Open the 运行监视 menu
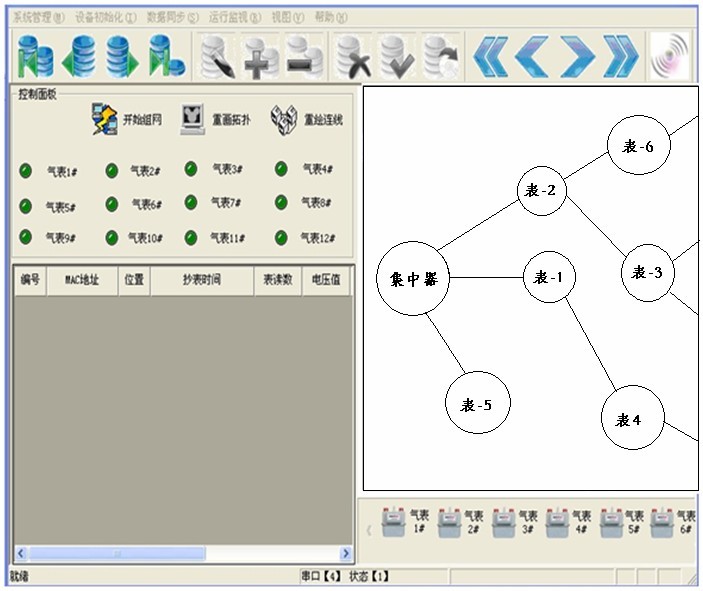Image resolution: width=703 pixels, height=591 pixels. click(235, 17)
